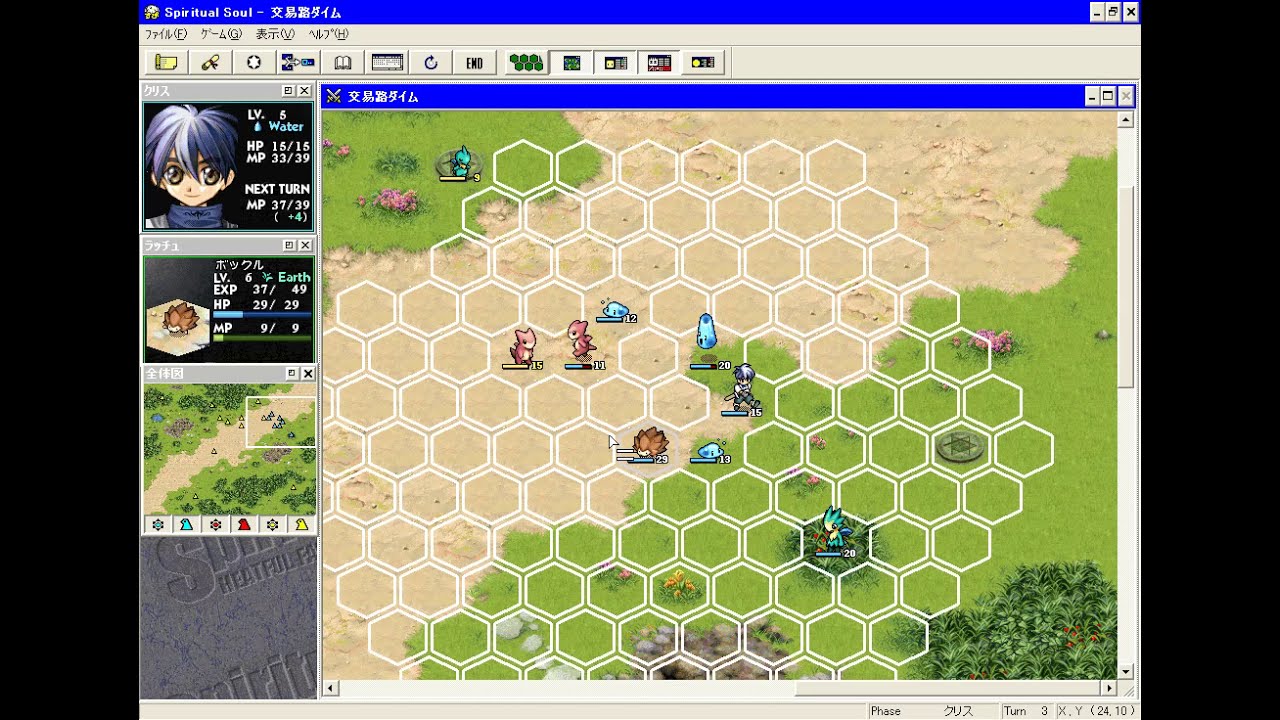This screenshot has width=1280, height=720.
Task: Open the ファイル(F) menu
Action: click(x=166, y=34)
